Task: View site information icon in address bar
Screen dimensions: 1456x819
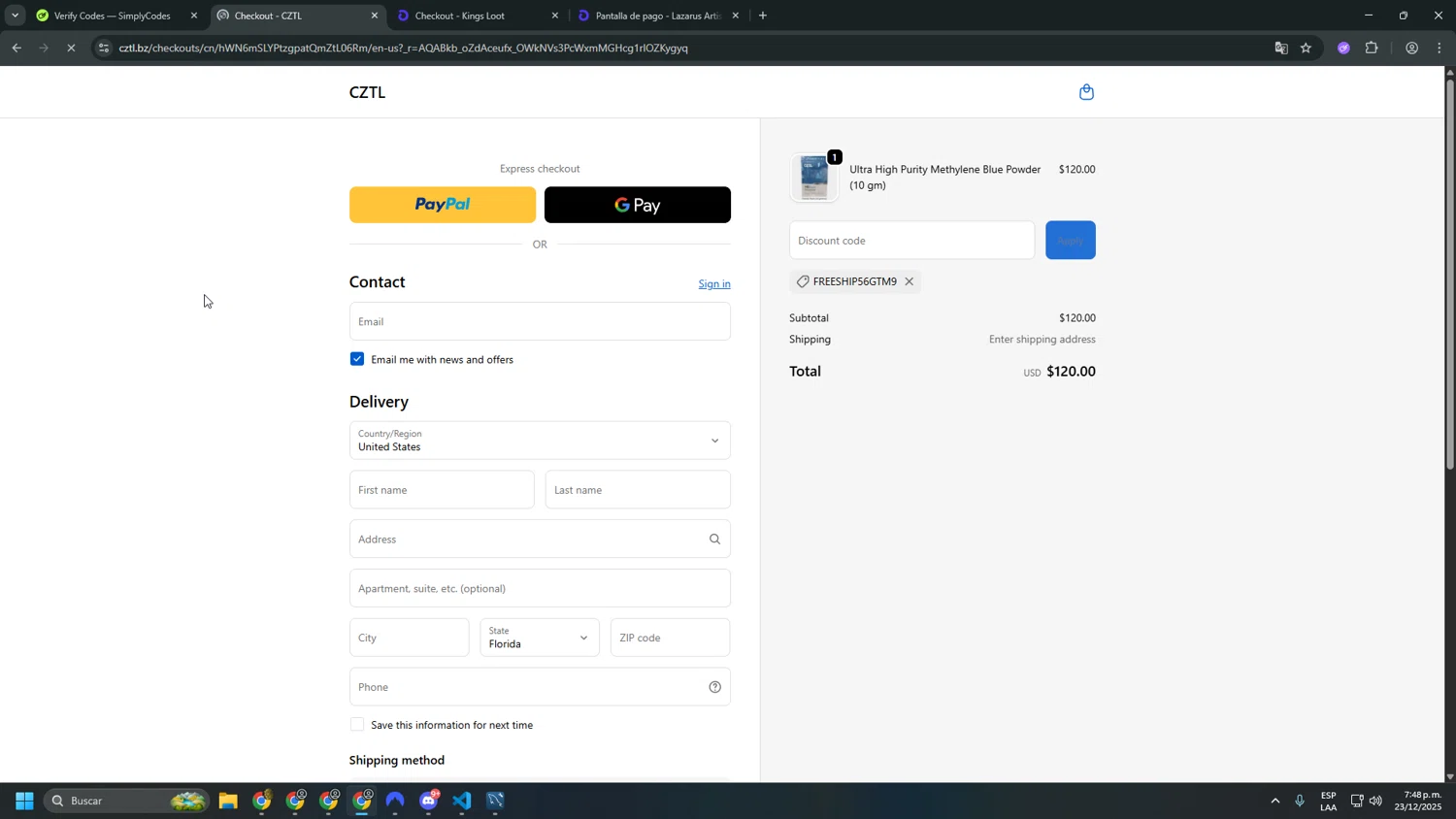Action: pos(105,48)
